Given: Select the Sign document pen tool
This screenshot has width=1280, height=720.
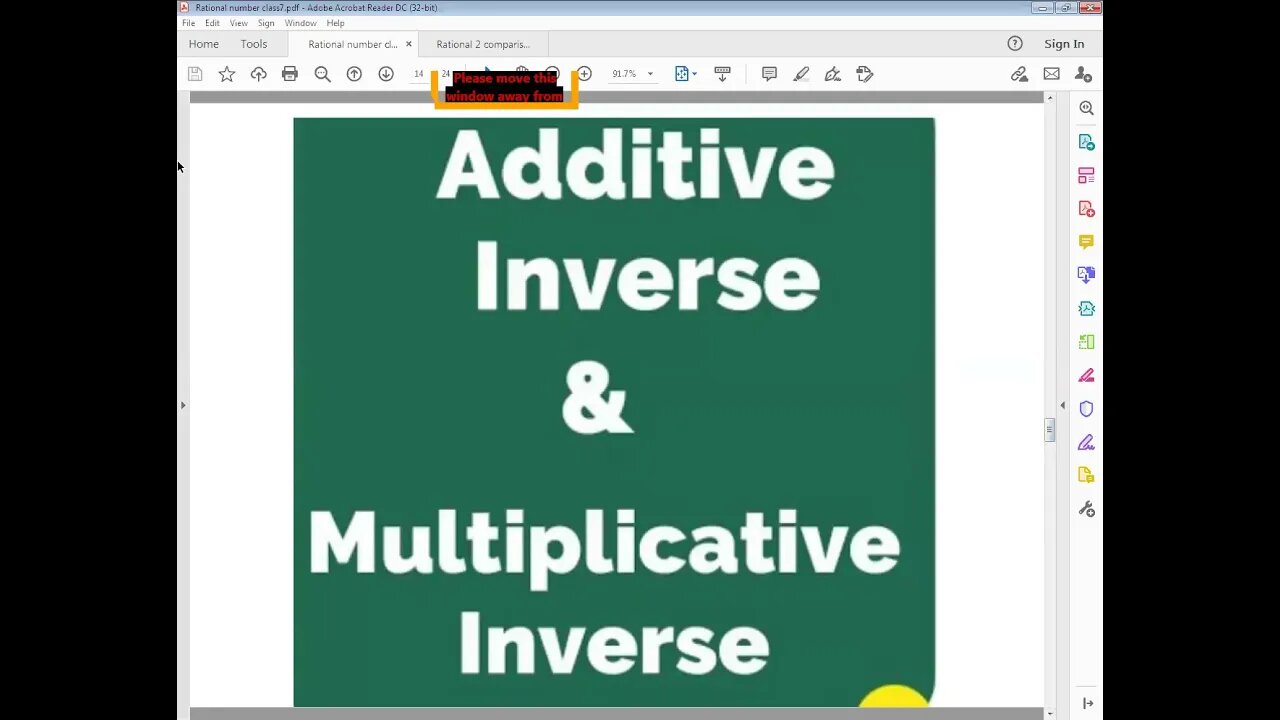Looking at the screenshot, I should pyautogui.click(x=833, y=74).
